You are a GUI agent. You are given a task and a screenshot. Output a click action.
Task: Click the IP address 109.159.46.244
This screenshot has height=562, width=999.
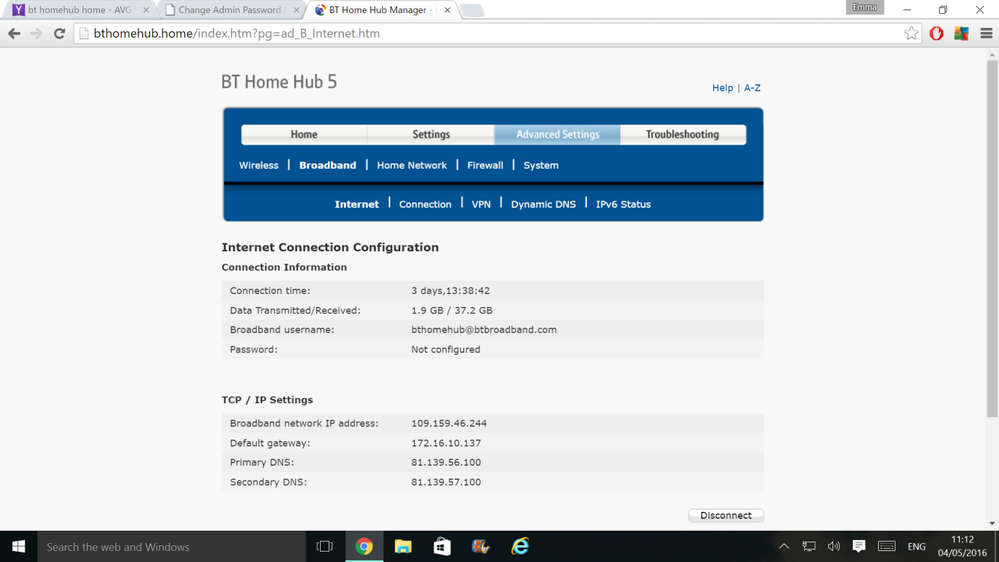(x=449, y=424)
